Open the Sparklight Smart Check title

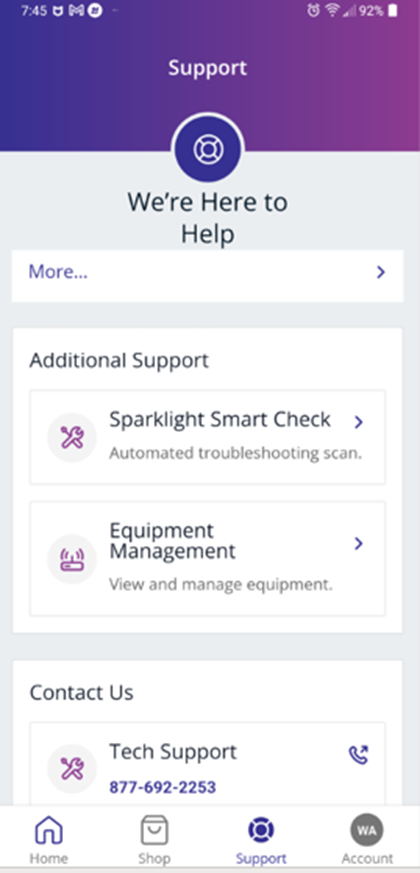click(x=220, y=419)
